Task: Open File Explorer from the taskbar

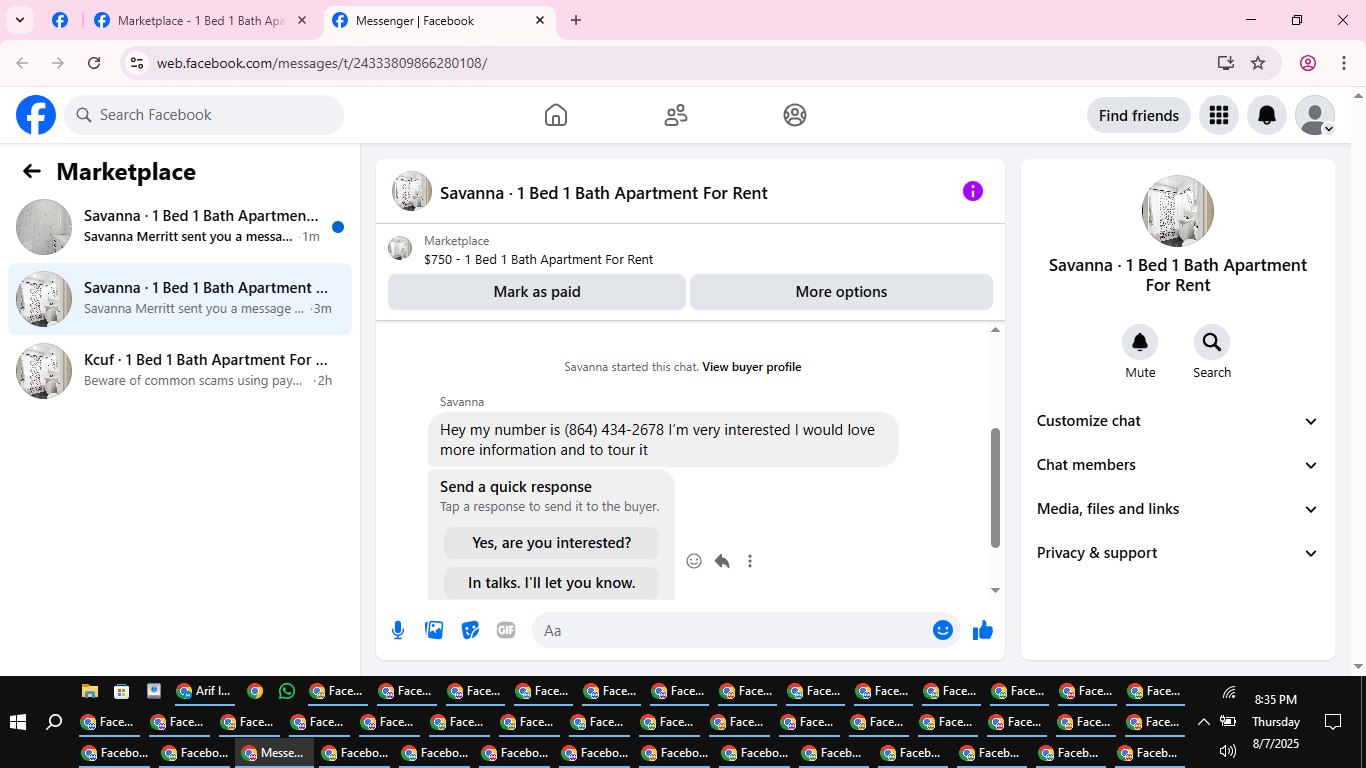Action: click(90, 691)
